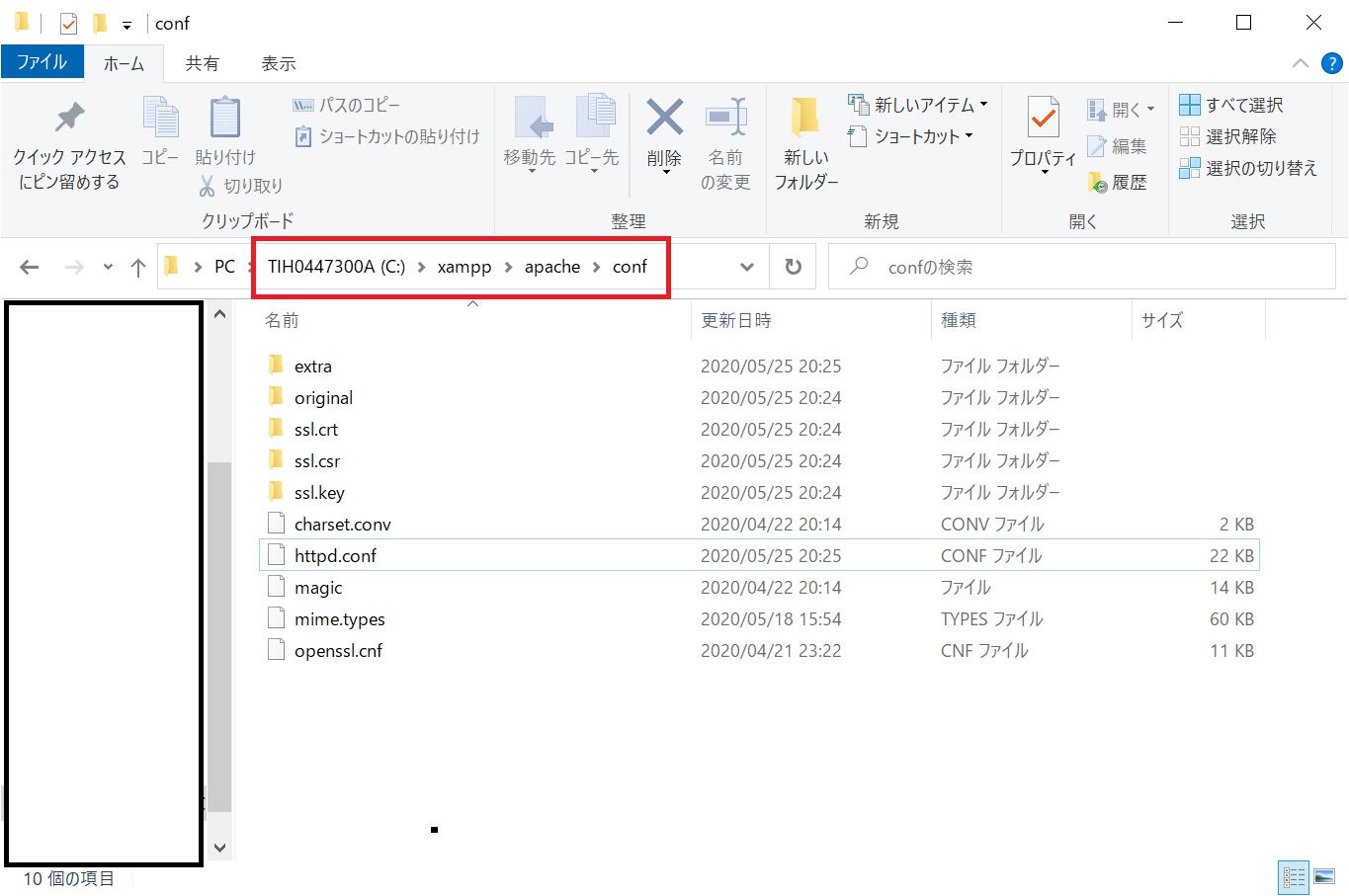Click the Rename icon
The height and width of the screenshot is (896, 1349).
click(x=725, y=118)
